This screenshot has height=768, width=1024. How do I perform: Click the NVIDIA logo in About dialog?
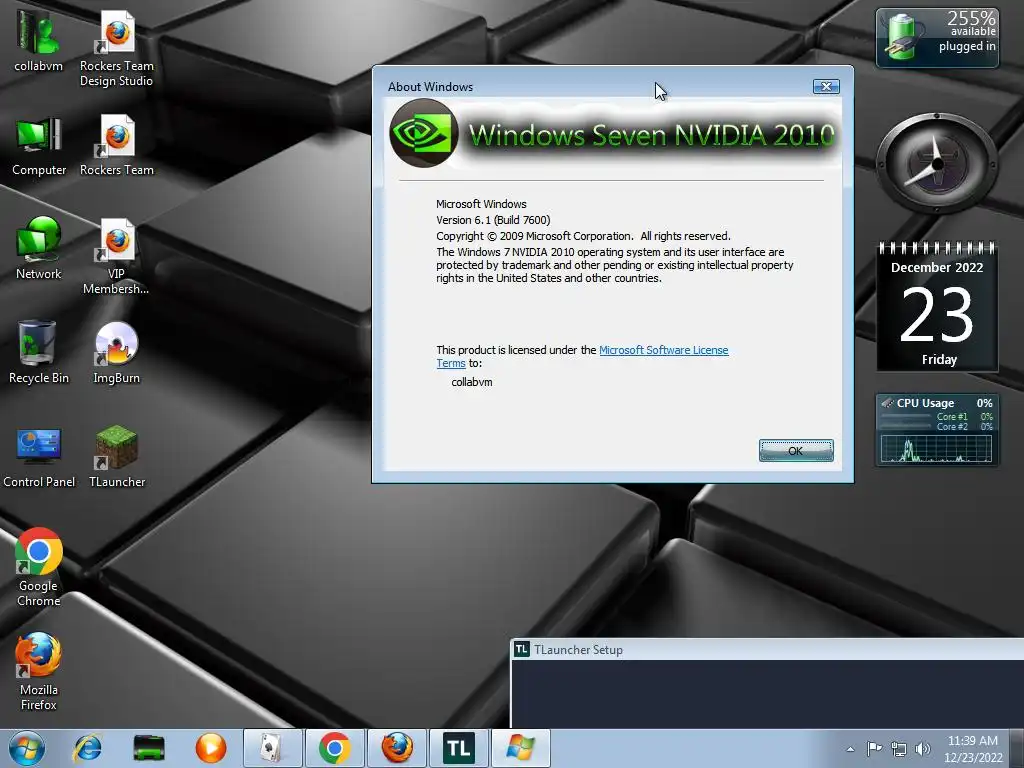pyautogui.click(x=424, y=133)
